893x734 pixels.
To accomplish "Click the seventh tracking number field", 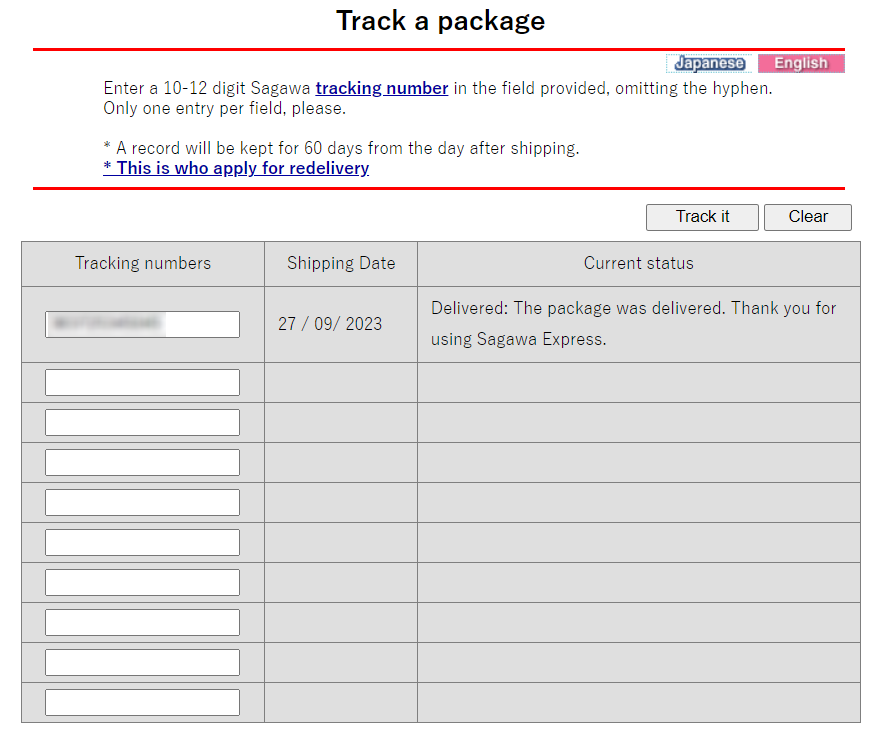I will pos(142,583).
